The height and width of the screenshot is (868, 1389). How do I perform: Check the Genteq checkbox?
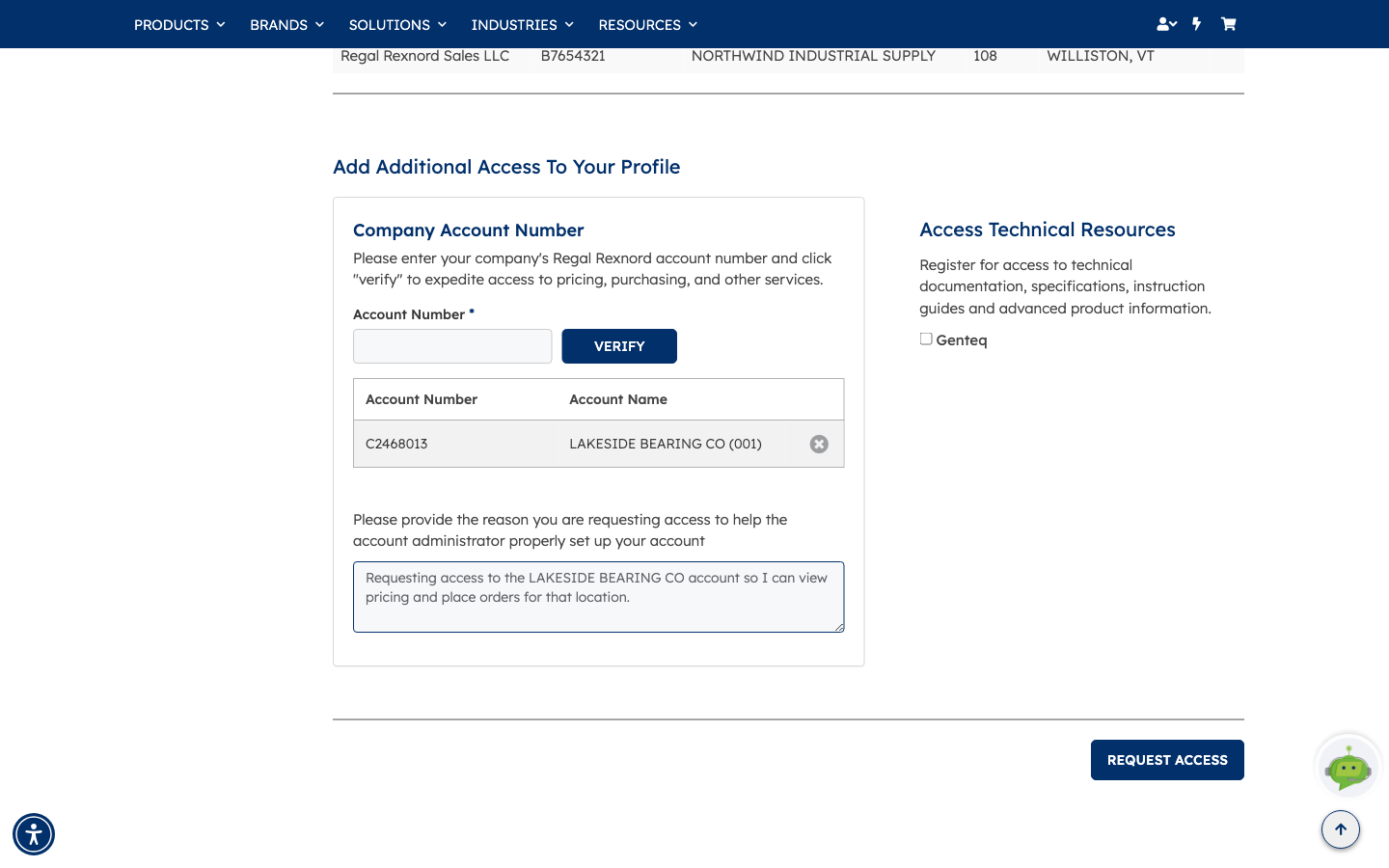pos(926,339)
